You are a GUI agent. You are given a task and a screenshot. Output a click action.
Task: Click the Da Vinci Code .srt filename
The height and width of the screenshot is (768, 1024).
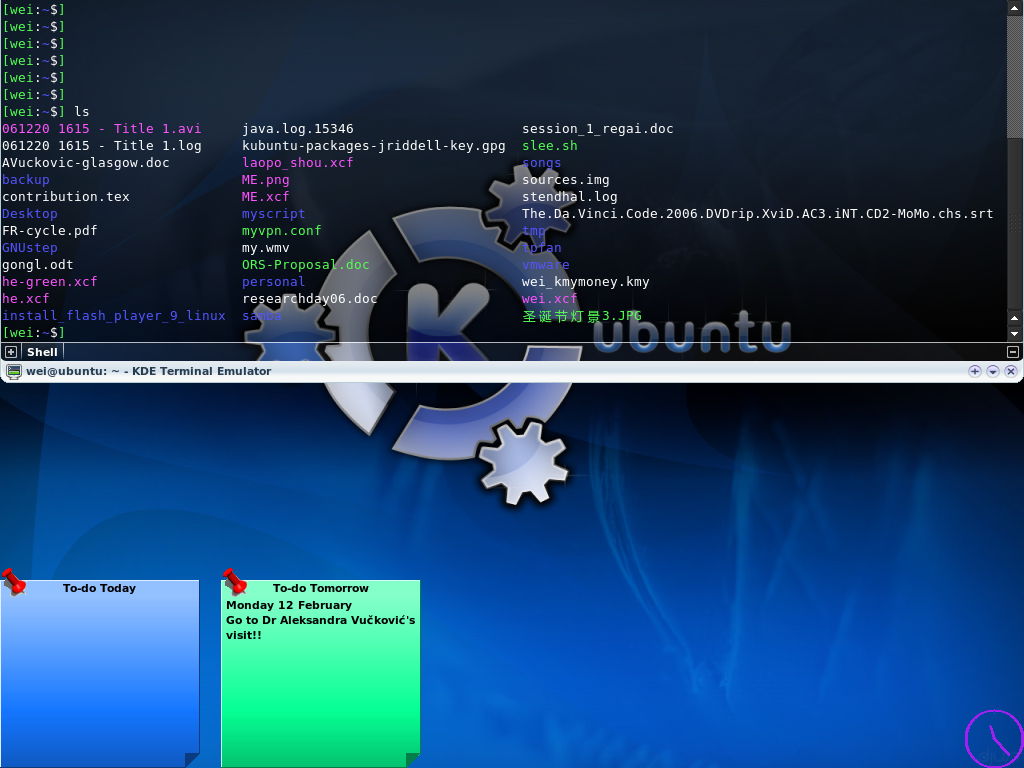(x=758, y=214)
